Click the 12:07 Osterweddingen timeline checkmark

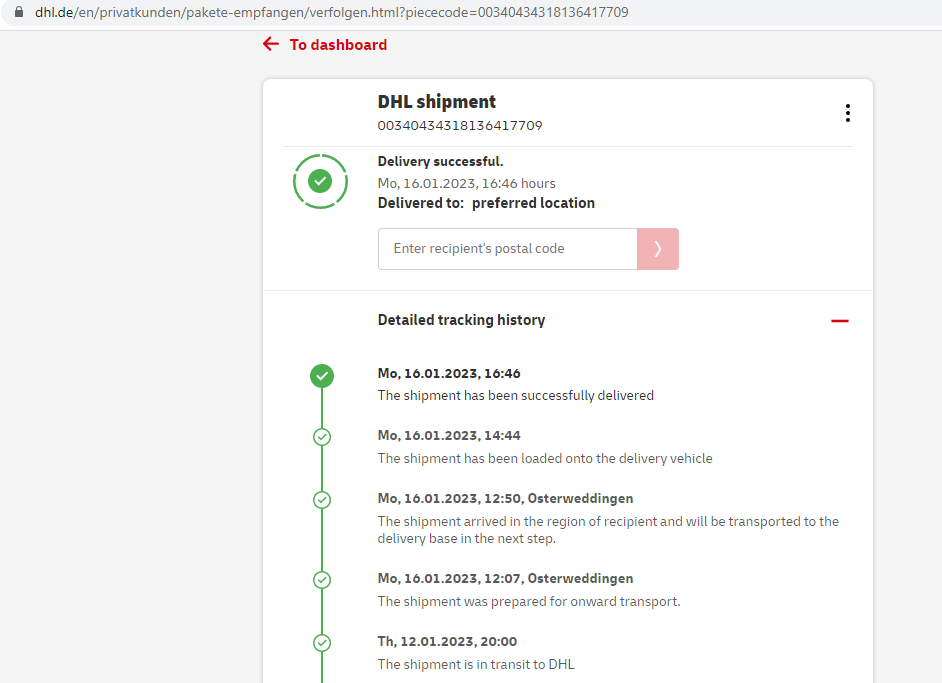click(321, 580)
